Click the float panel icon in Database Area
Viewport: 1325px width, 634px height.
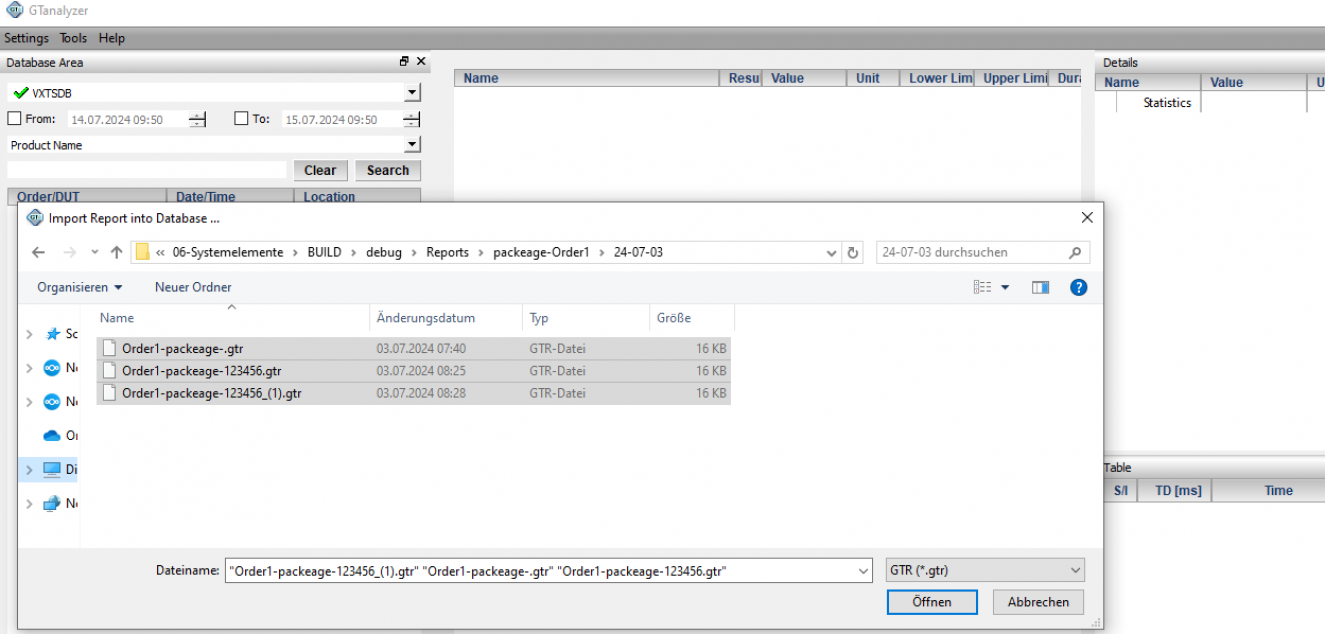point(404,62)
